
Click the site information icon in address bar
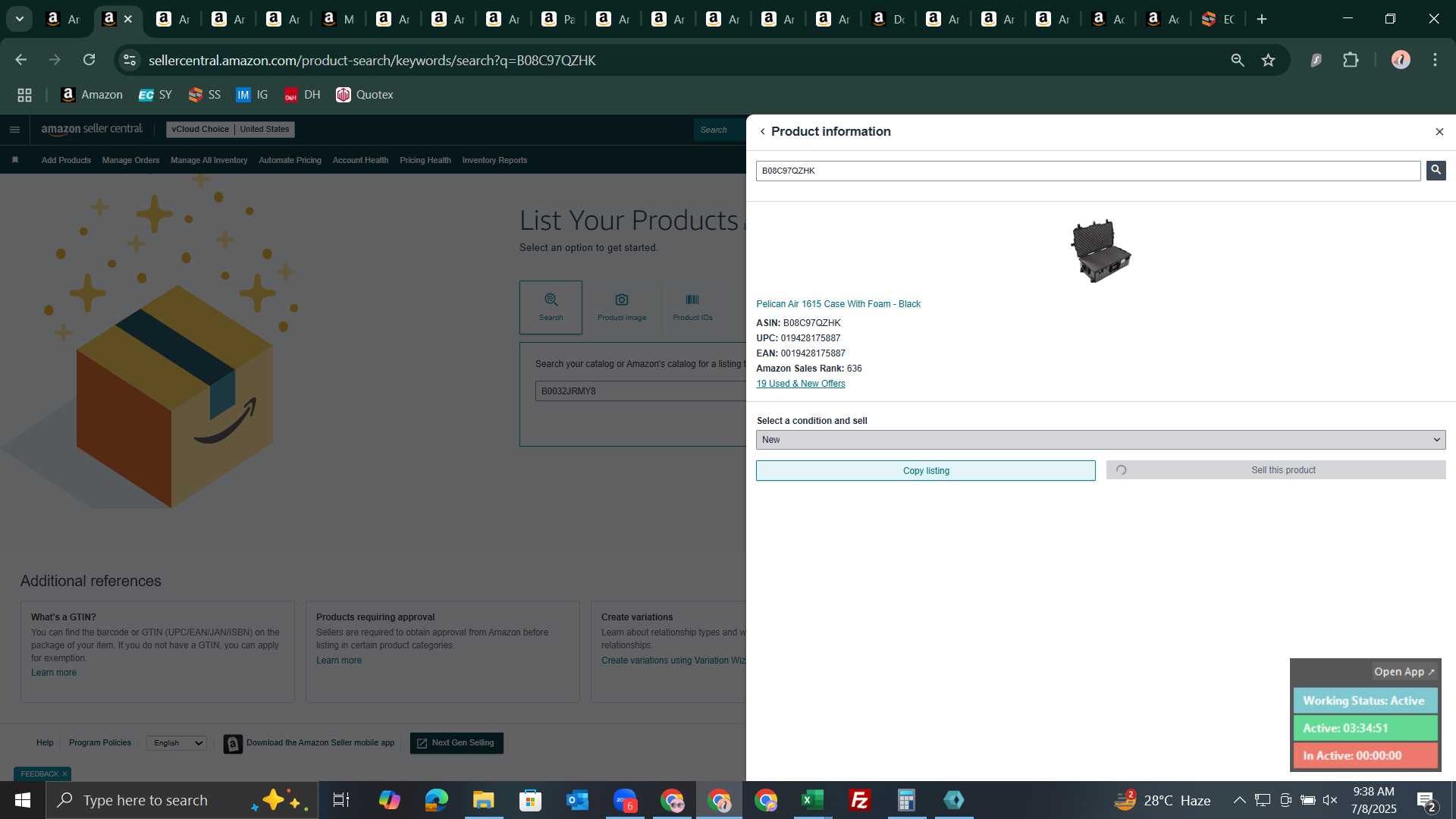(130, 60)
